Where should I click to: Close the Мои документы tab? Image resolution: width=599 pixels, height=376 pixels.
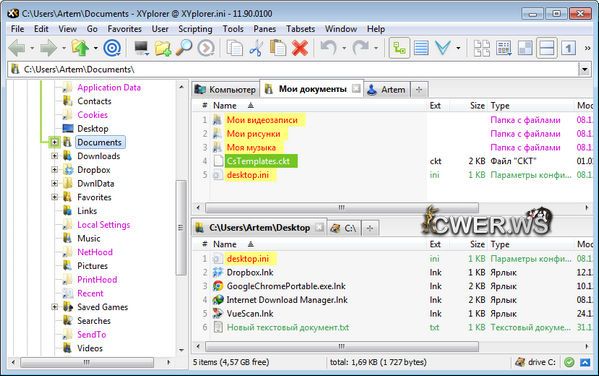(x=356, y=89)
